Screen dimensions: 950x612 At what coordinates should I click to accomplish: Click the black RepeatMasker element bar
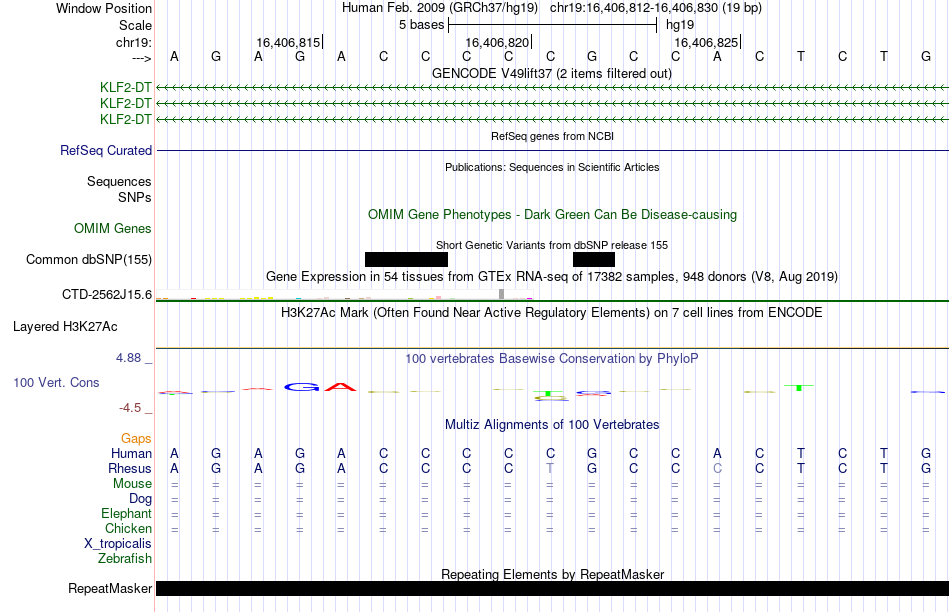pyautogui.click(x=552, y=588)
